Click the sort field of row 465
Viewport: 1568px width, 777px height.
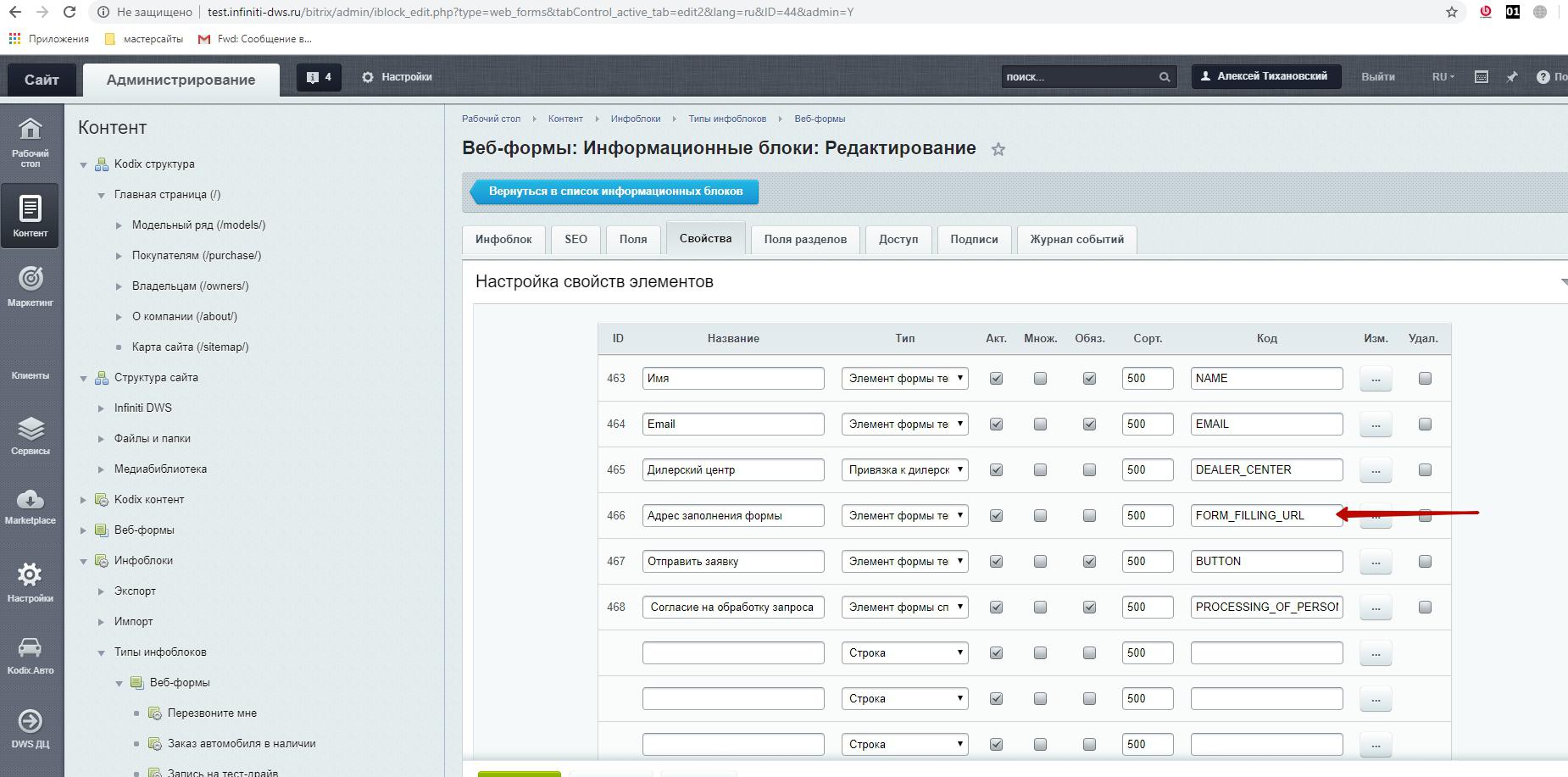1148,470
